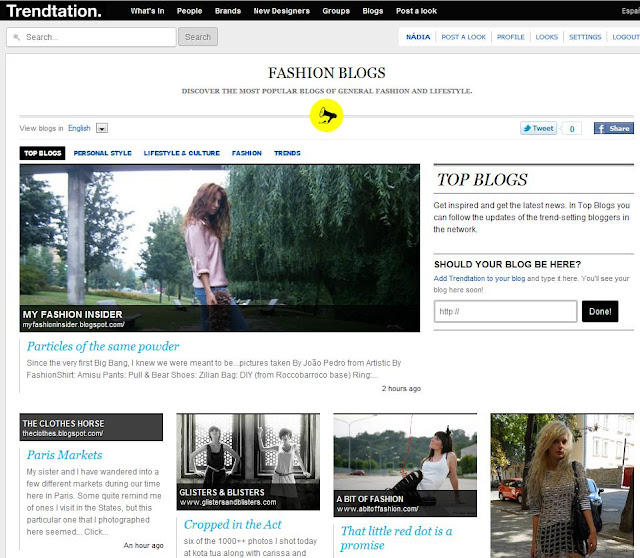Open the blonde woman street photo thumbnail

tap(562, 486)
